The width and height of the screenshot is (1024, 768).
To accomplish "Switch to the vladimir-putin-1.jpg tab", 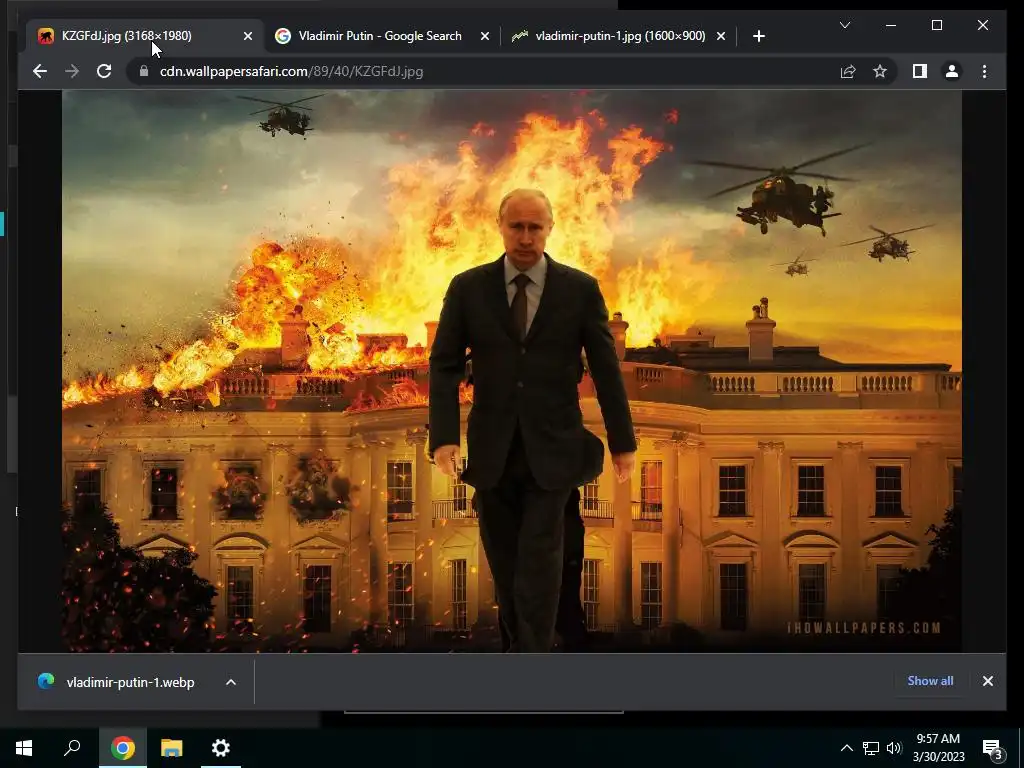I will [620, 36].
